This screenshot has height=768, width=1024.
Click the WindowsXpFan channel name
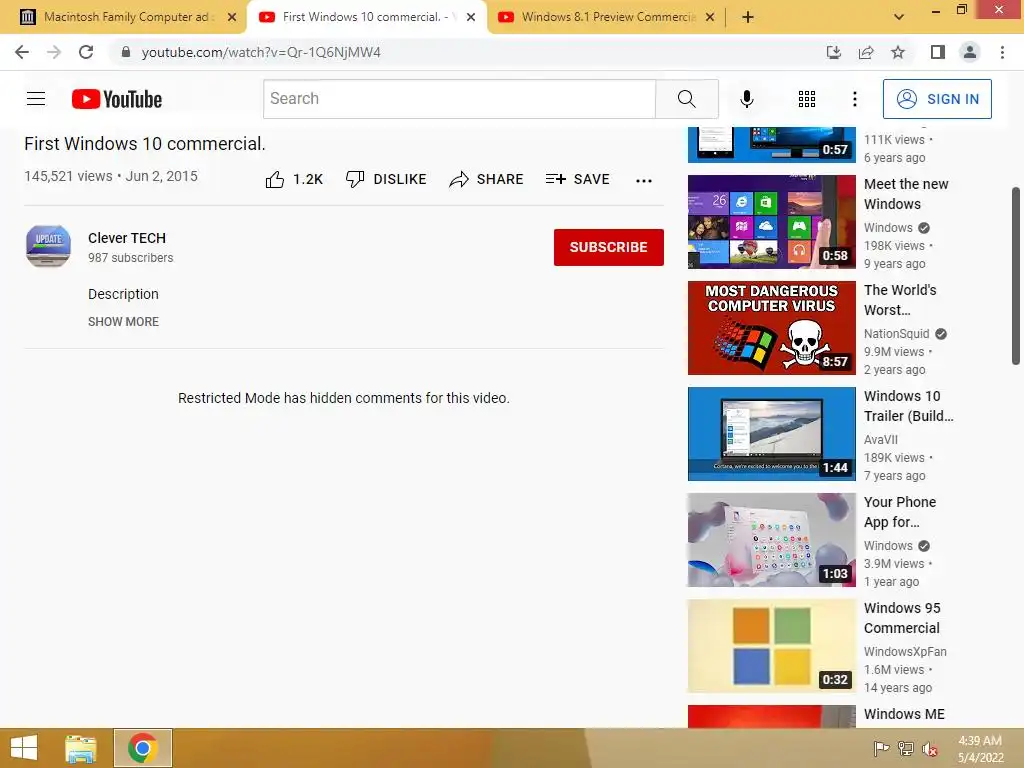pyautogui.click(x=904, y=651)
